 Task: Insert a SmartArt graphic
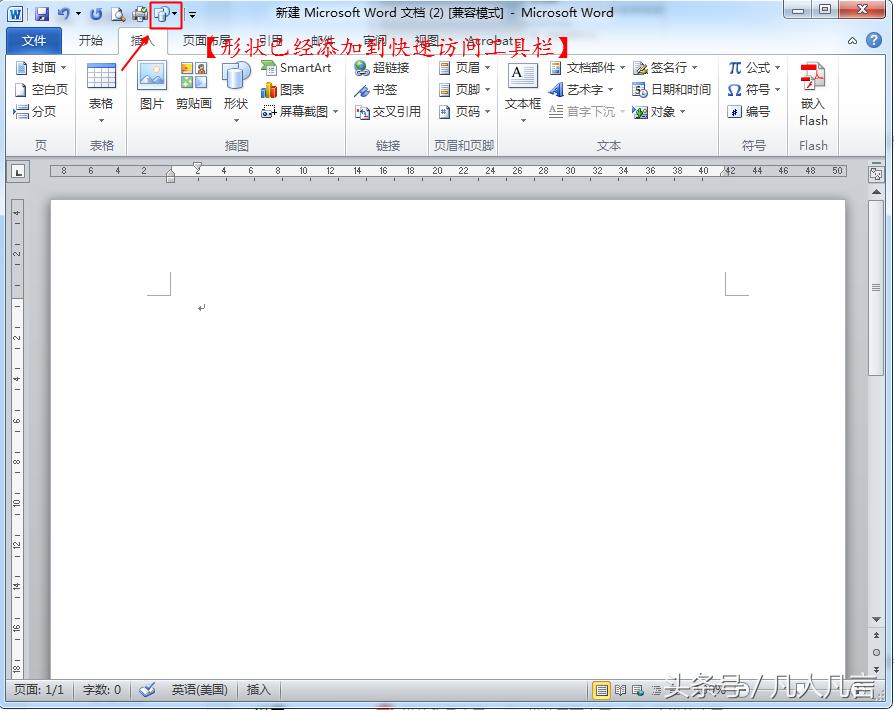click(x=296, y=68)
